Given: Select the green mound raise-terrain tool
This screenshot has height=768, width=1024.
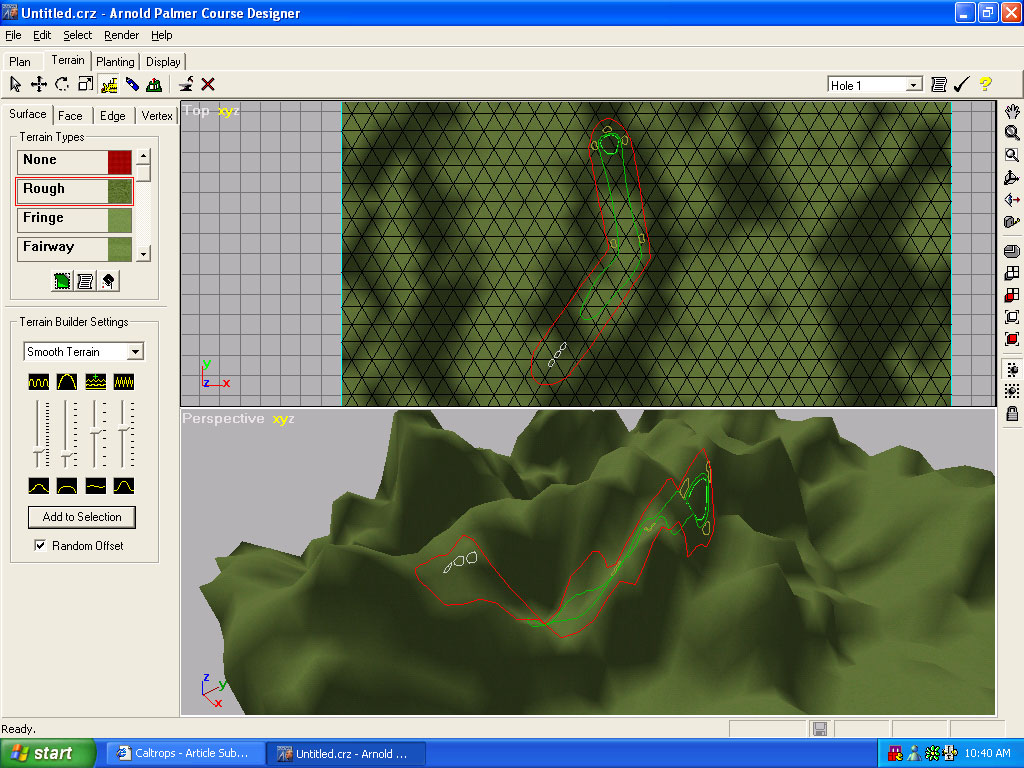Looking at the screenshot, I should click(155, 84).
